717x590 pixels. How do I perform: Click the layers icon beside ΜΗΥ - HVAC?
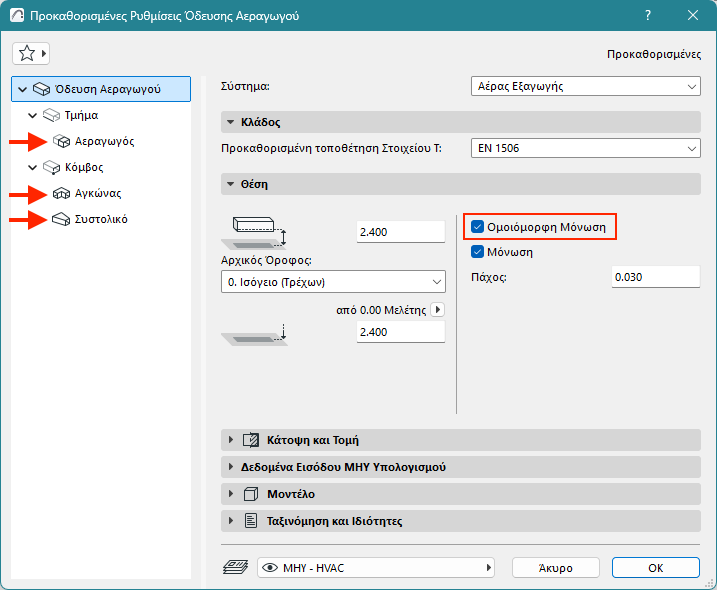coord(235,568)
